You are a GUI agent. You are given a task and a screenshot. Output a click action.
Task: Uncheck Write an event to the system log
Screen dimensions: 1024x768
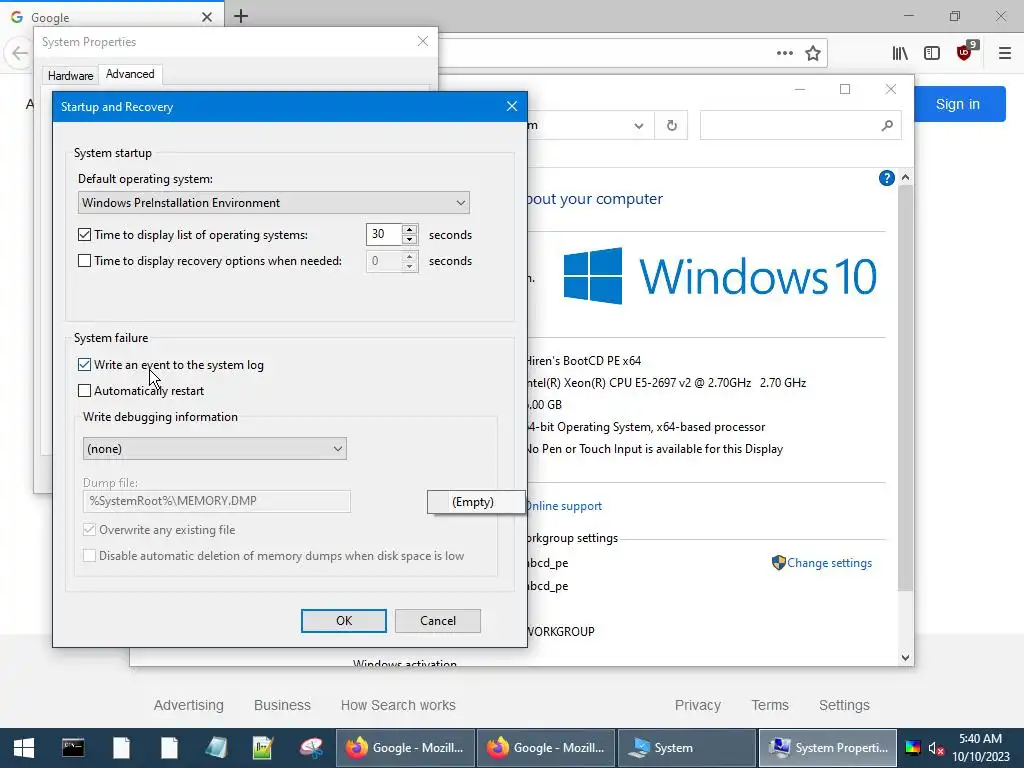pyautogui.click(x=84, y=364)
